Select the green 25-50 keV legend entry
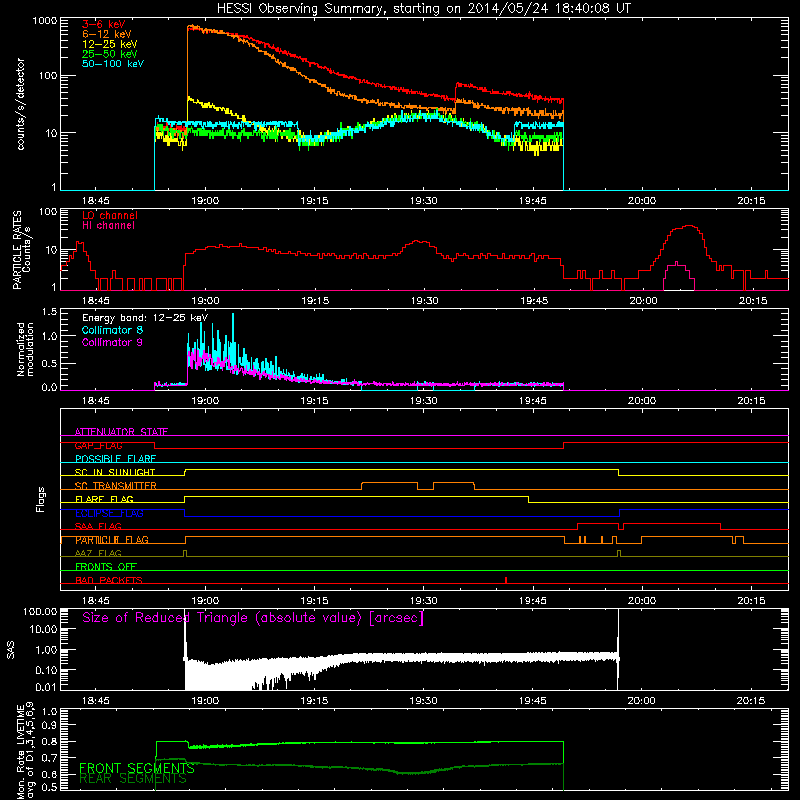This screenshot has width=800, height=800. pos(109,54)
